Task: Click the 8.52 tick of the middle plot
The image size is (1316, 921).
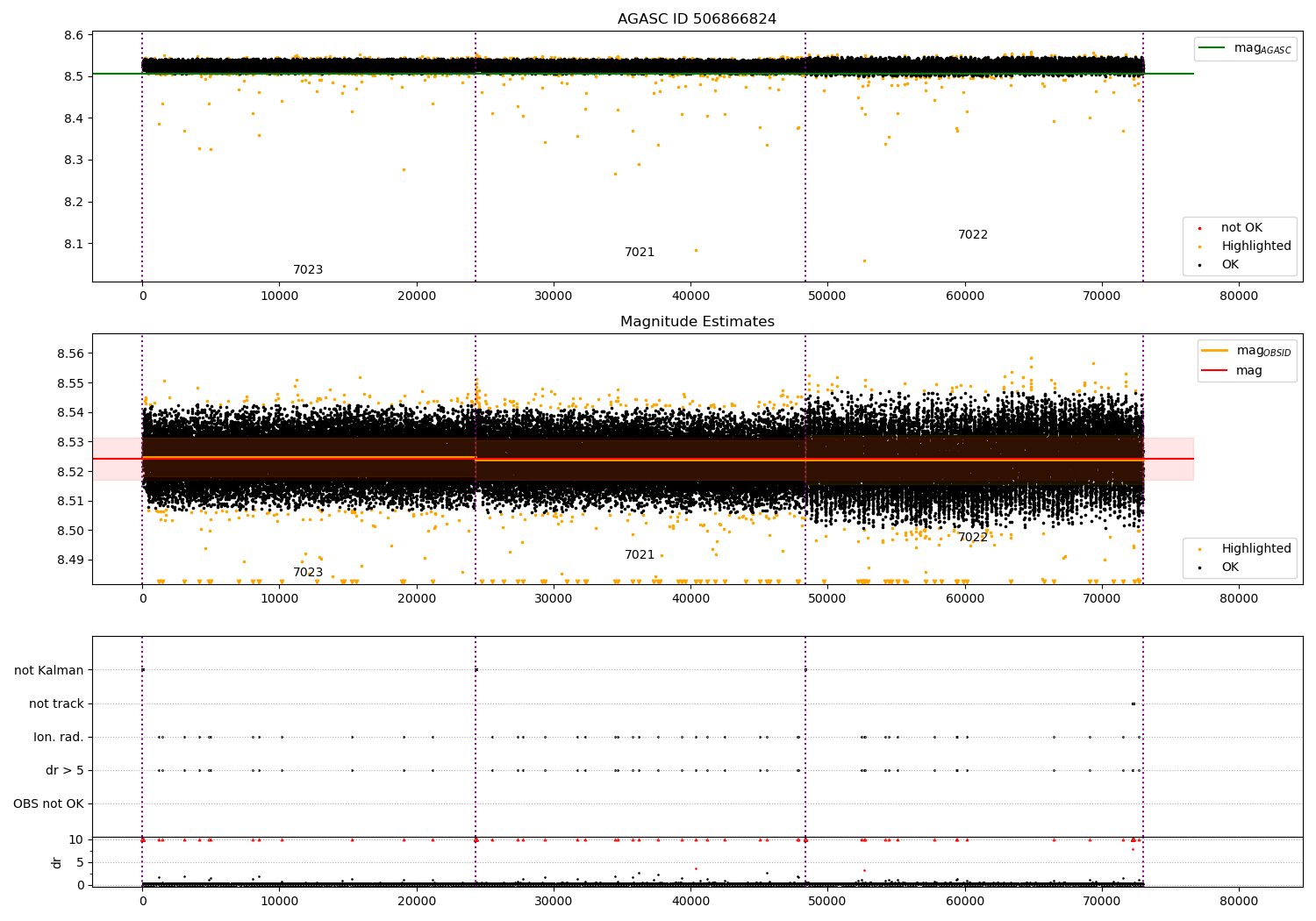Action: click(70, 472)
